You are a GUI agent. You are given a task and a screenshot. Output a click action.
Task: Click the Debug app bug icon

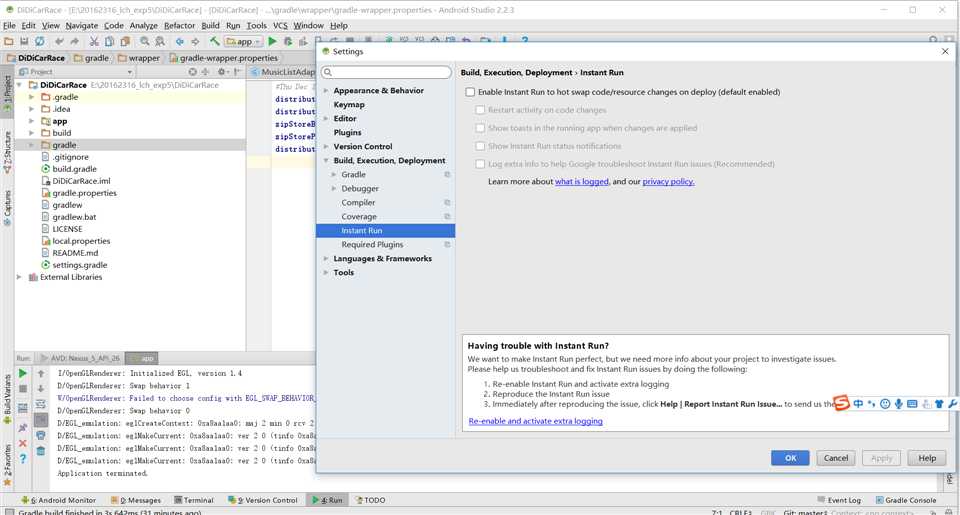(x=288, y=42)
